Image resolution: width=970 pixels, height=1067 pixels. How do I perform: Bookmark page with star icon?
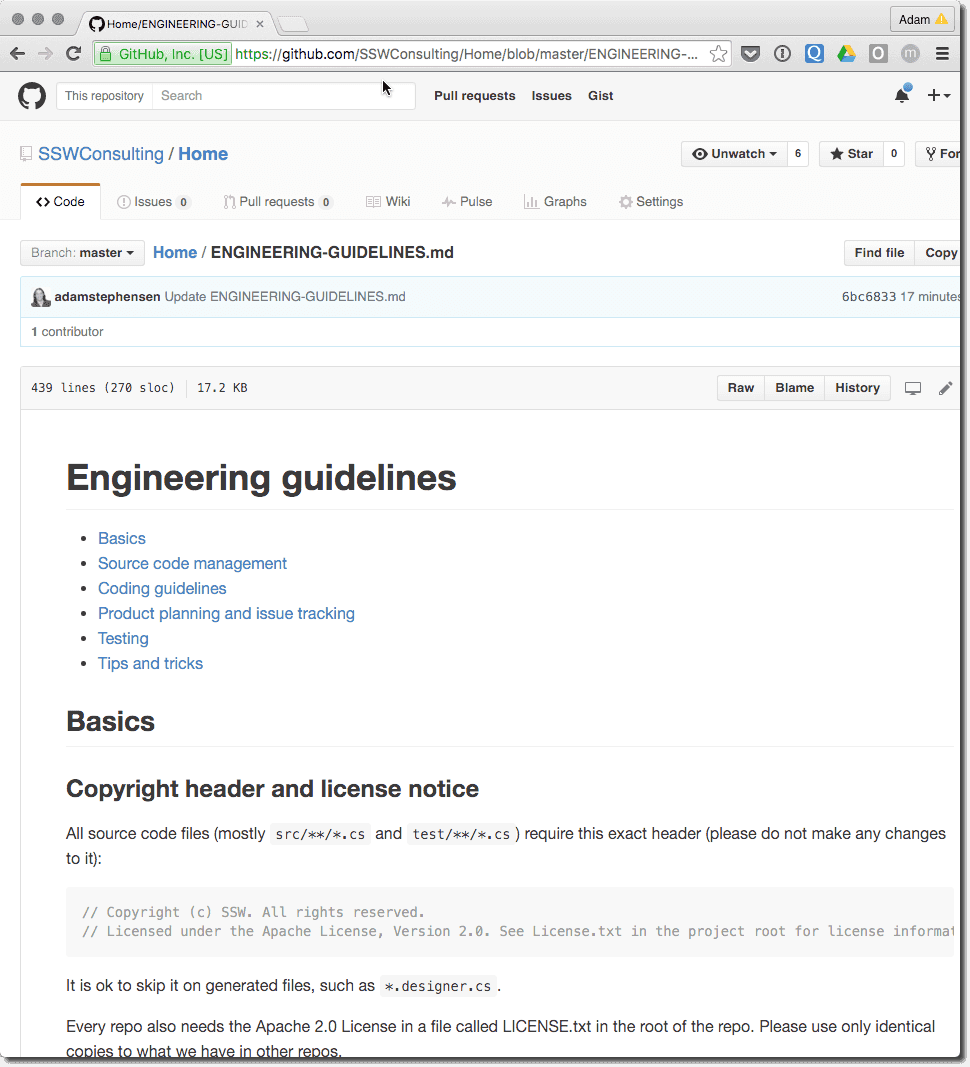coord(718,54)
